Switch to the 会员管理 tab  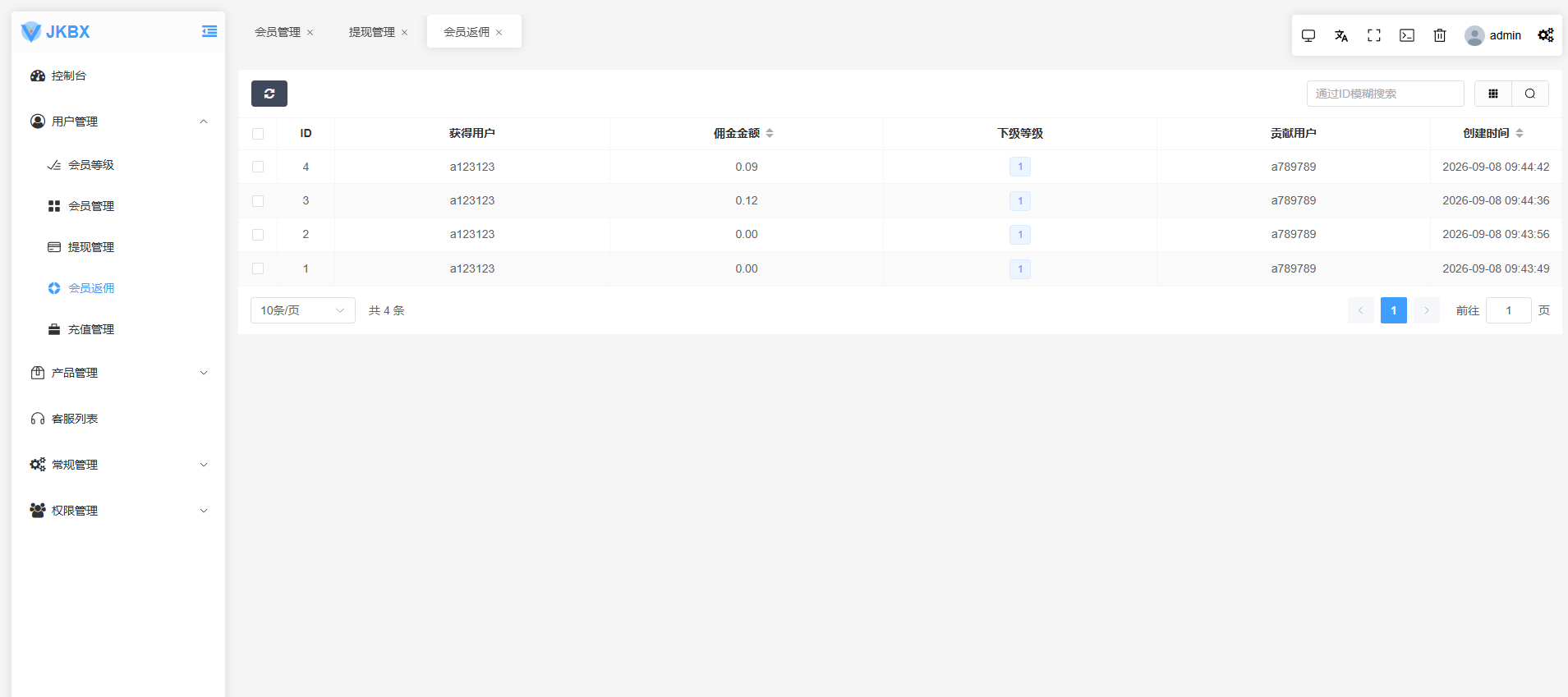[278, 32]
